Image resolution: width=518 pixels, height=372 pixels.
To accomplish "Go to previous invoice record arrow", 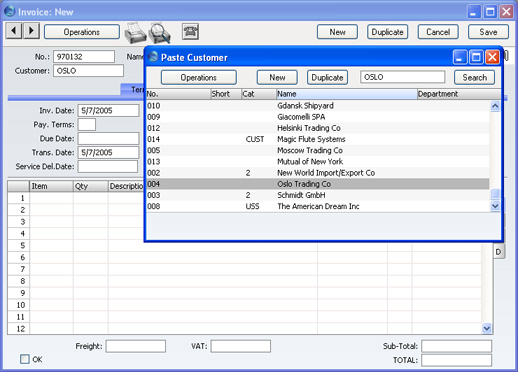I will coord(14,31).
